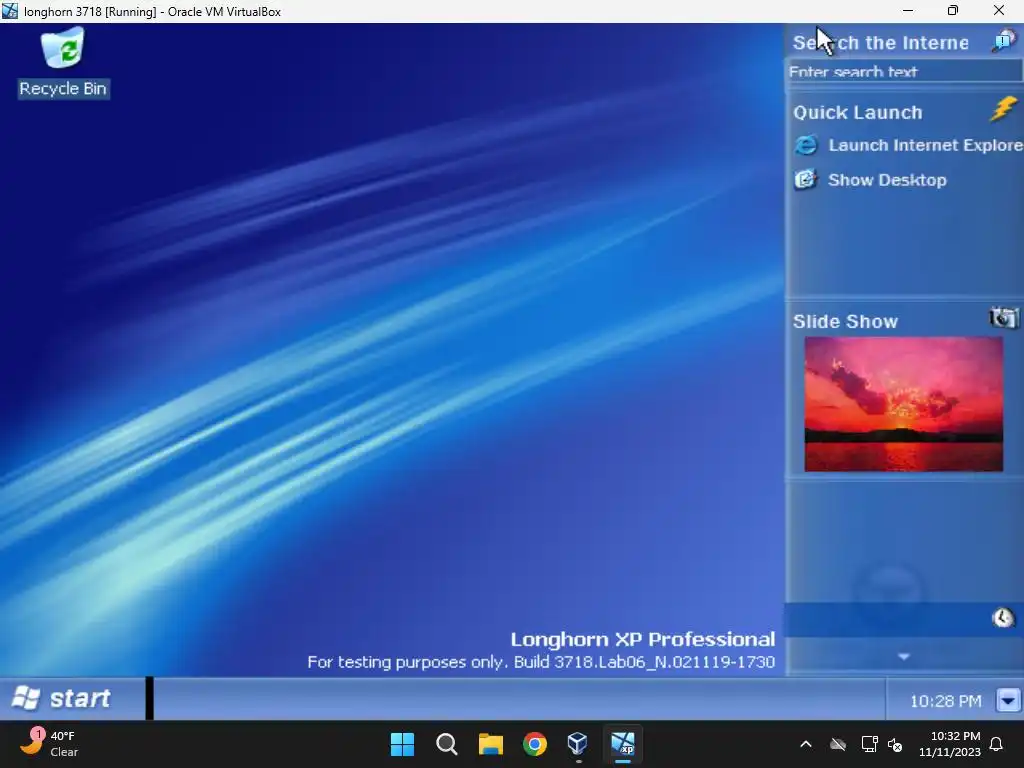The height and width of the screenshot is (768, 1024).
Task: Click the VirtualBox window title icon
Action: (x=10, y=11)
